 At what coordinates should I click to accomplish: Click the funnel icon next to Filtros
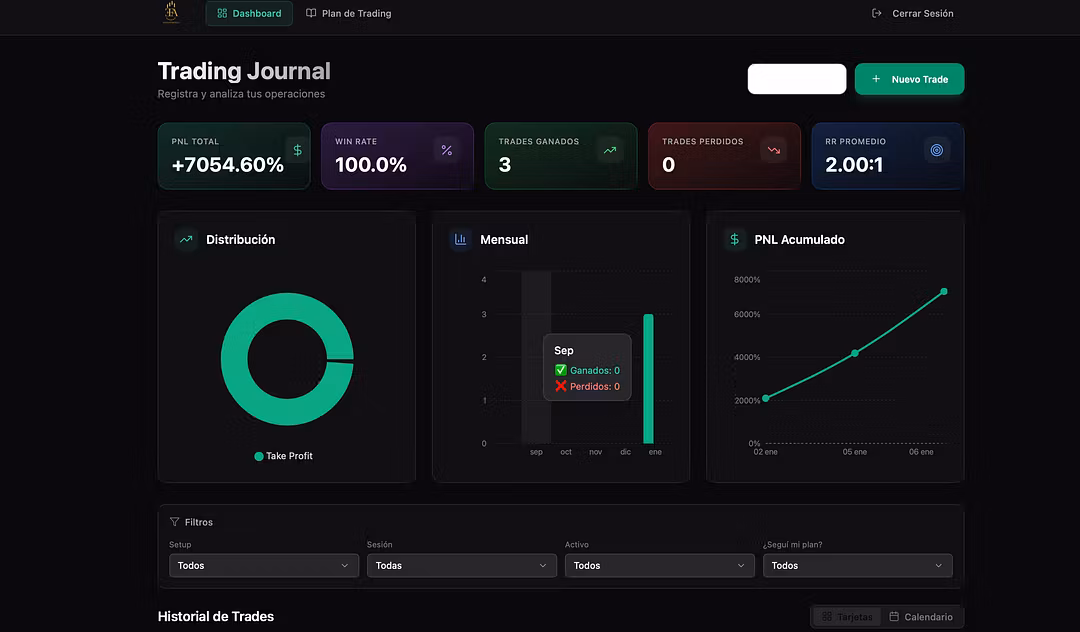(x=175, y=522)
